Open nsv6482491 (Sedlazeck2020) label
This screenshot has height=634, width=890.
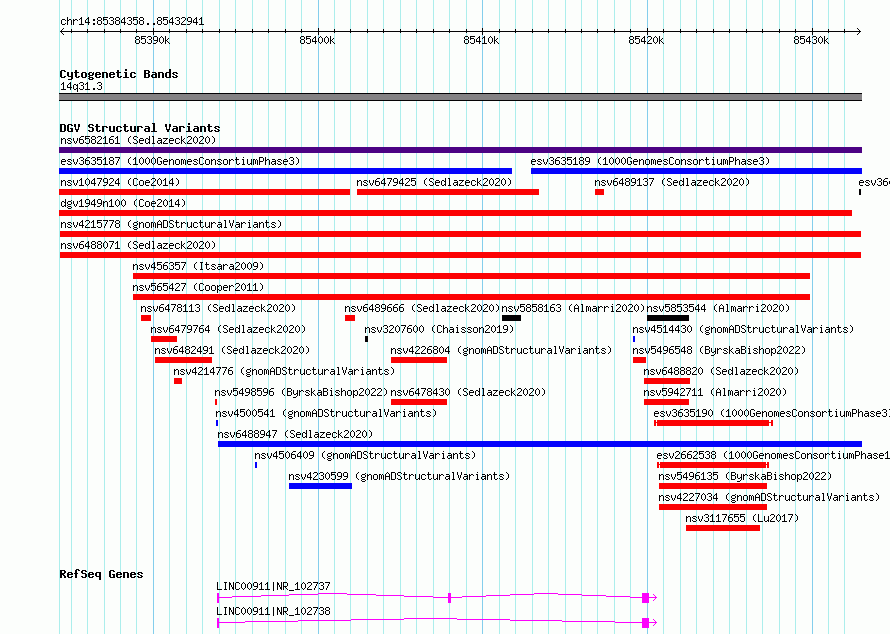click(x=232, y=350)
